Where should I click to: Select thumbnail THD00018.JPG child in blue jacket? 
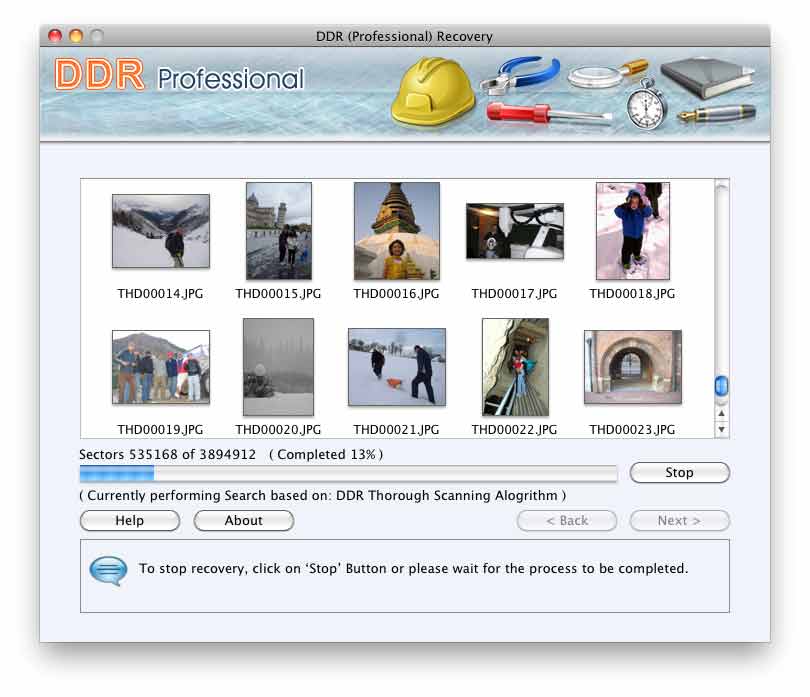633,231
